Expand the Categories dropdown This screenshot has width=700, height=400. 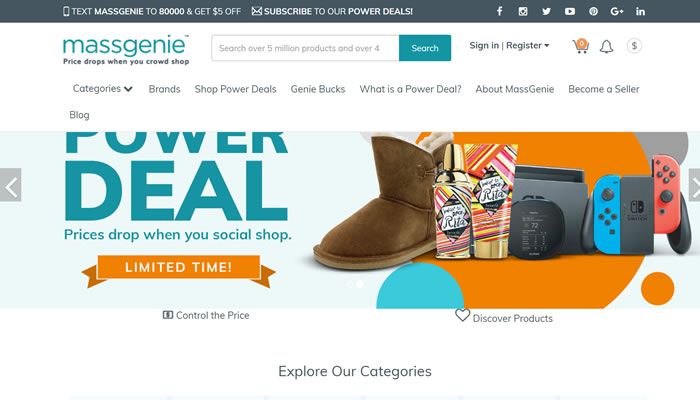103,89
